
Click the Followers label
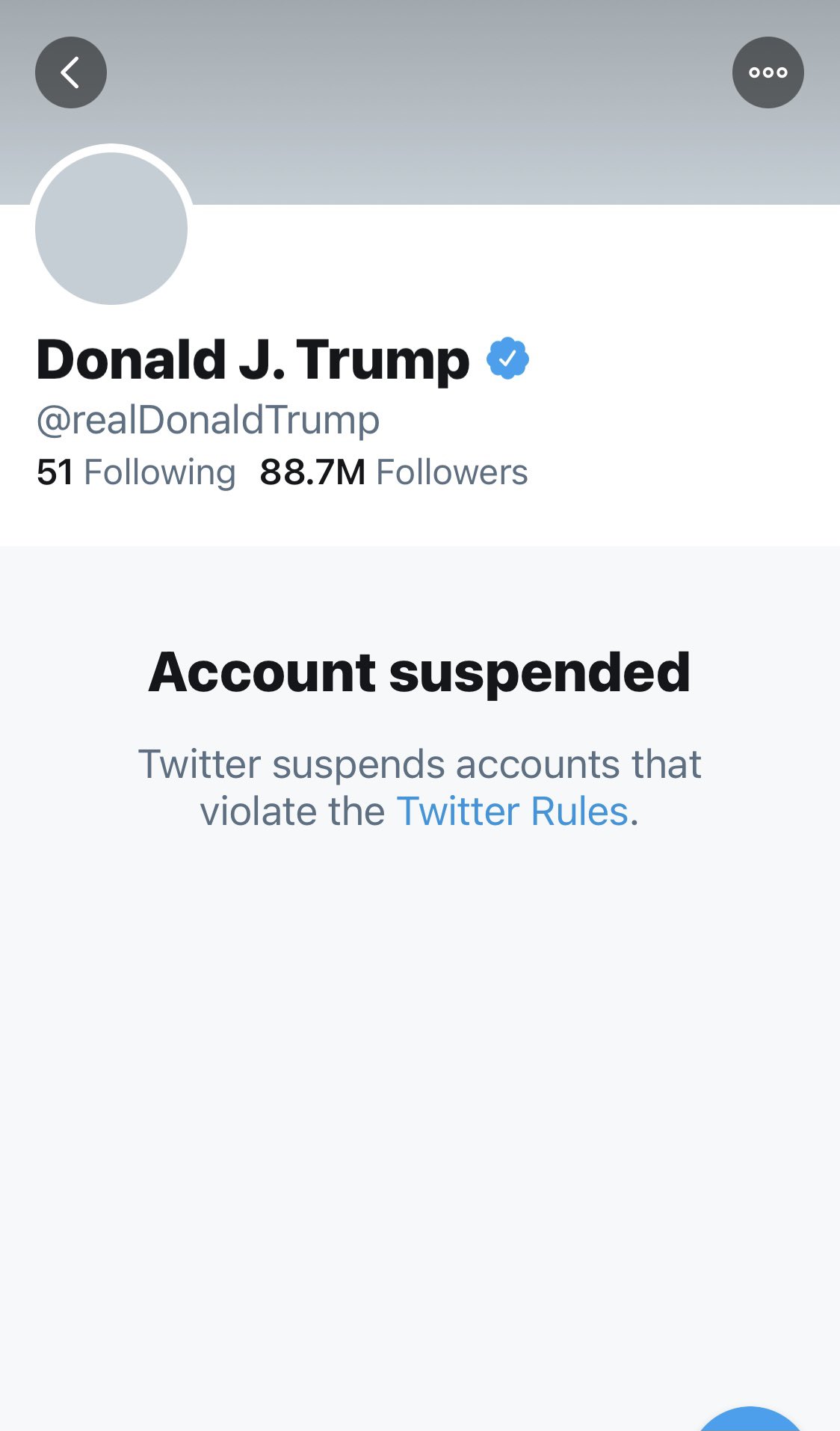point(451,472)
